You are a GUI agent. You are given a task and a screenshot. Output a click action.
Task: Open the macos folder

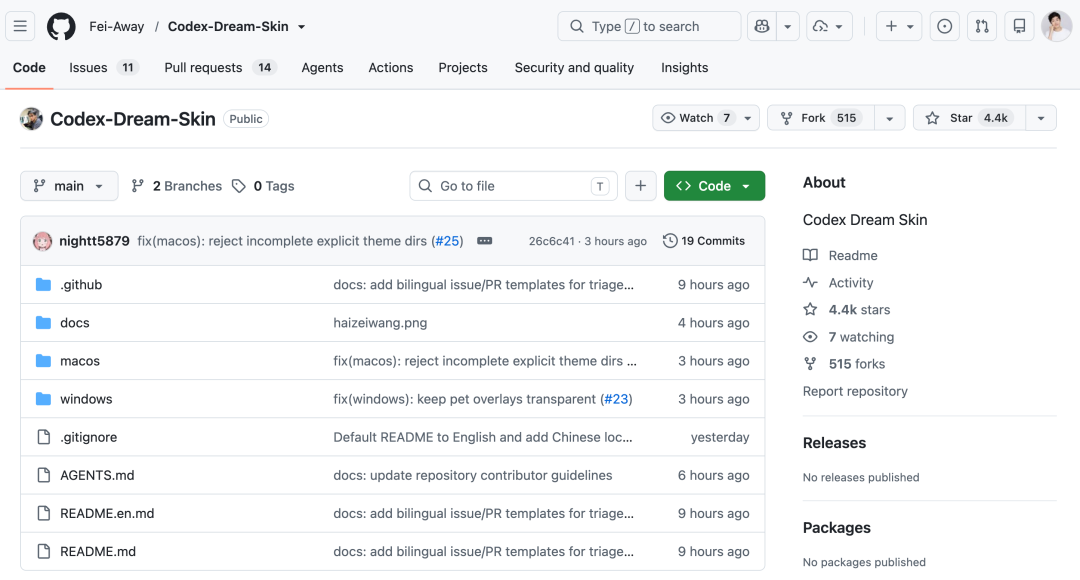80,361
